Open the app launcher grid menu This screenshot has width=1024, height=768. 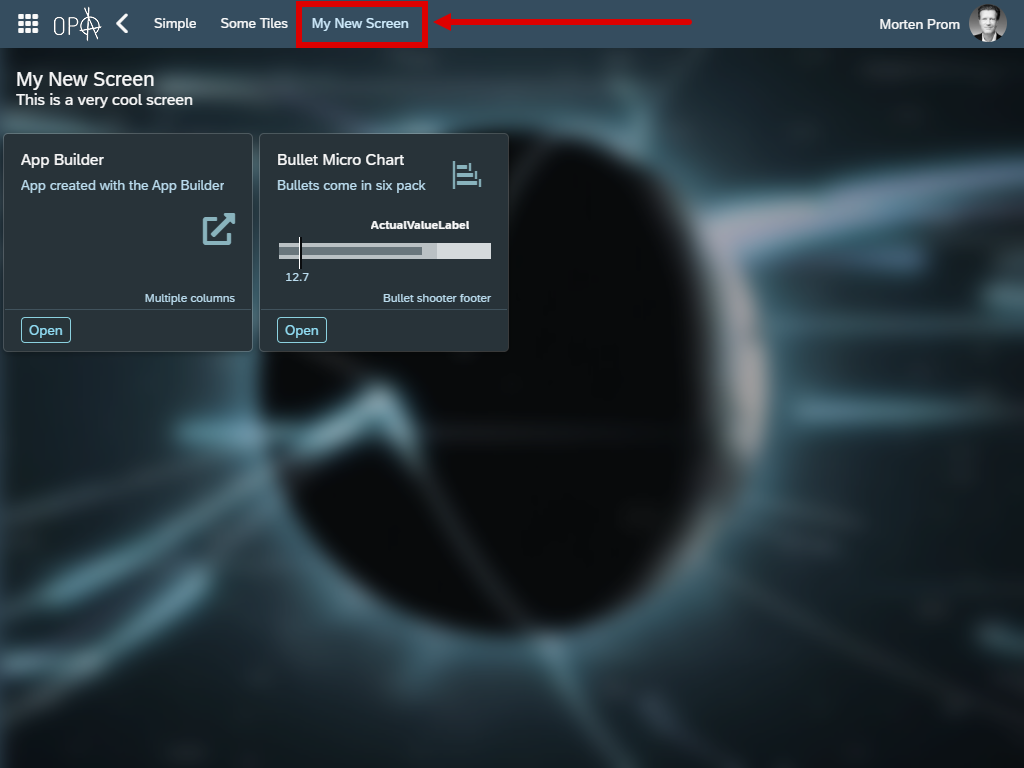point(28,24)
